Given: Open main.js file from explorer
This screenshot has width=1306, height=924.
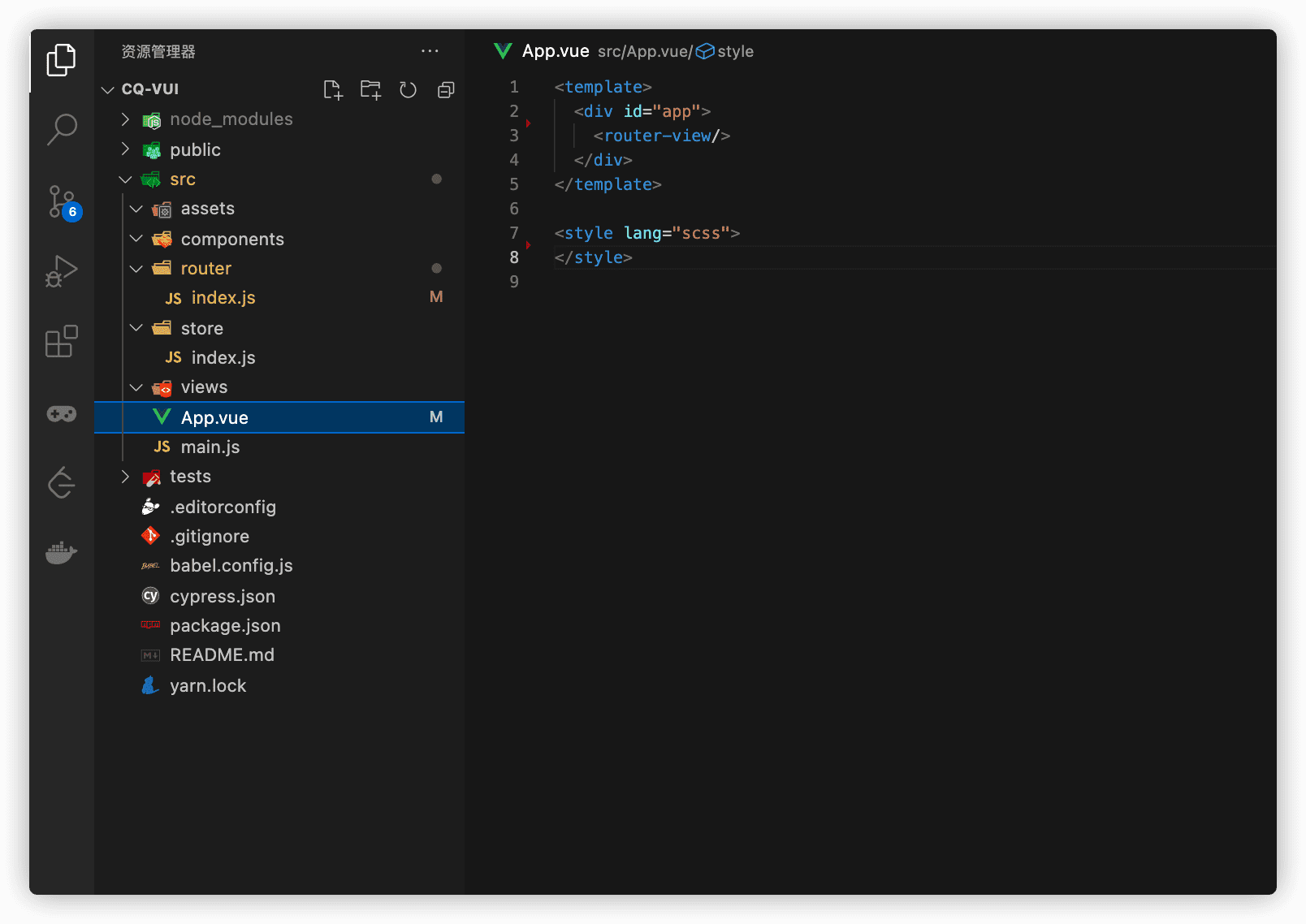Looking at the screenshot, I should pos(210,447).
